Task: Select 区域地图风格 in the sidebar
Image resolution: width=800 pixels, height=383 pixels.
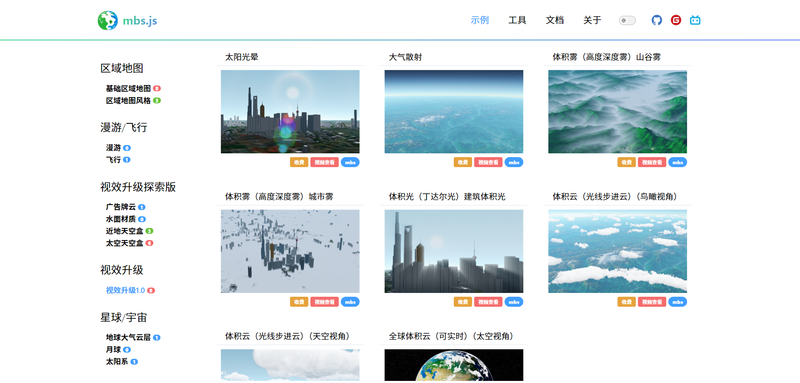Action: click(129, 101)
